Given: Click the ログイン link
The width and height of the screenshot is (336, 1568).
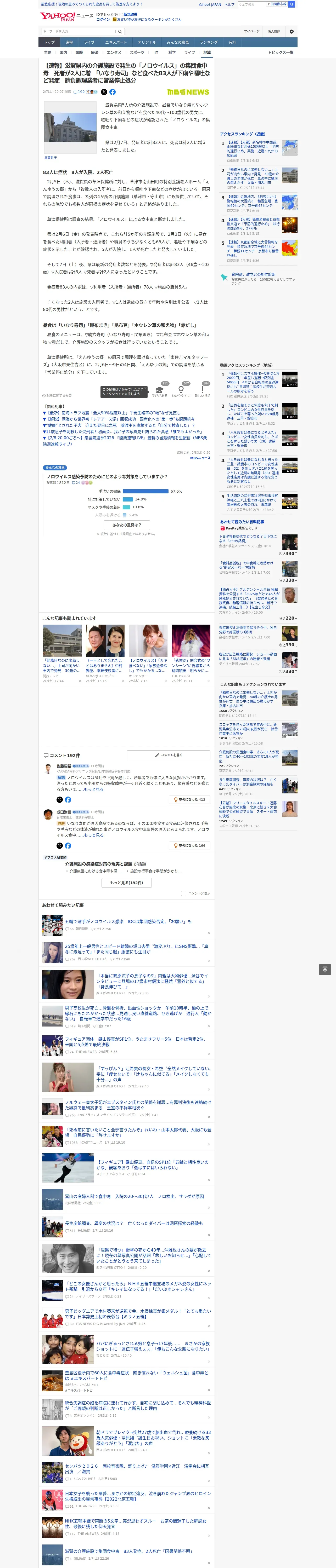Looking at the screenshot, I should [103, 20].
